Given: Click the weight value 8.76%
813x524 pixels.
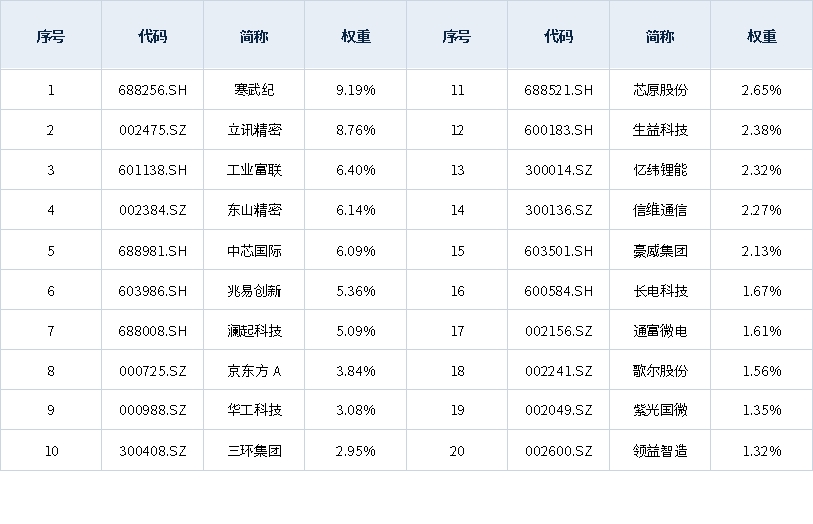Looking at the screenshot, I should (x=356, y=130).
